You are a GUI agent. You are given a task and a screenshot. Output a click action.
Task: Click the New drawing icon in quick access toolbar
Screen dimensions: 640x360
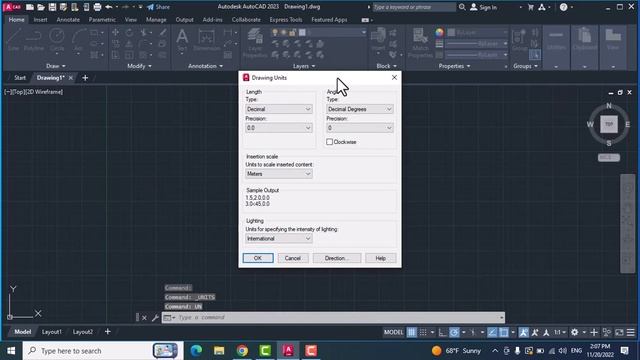point(30,7)
